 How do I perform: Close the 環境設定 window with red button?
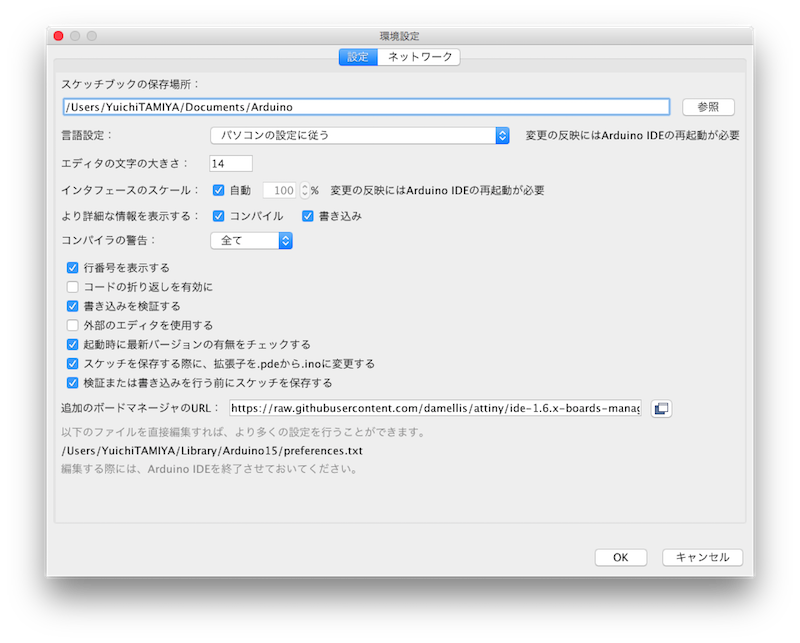tap(59, 36)
